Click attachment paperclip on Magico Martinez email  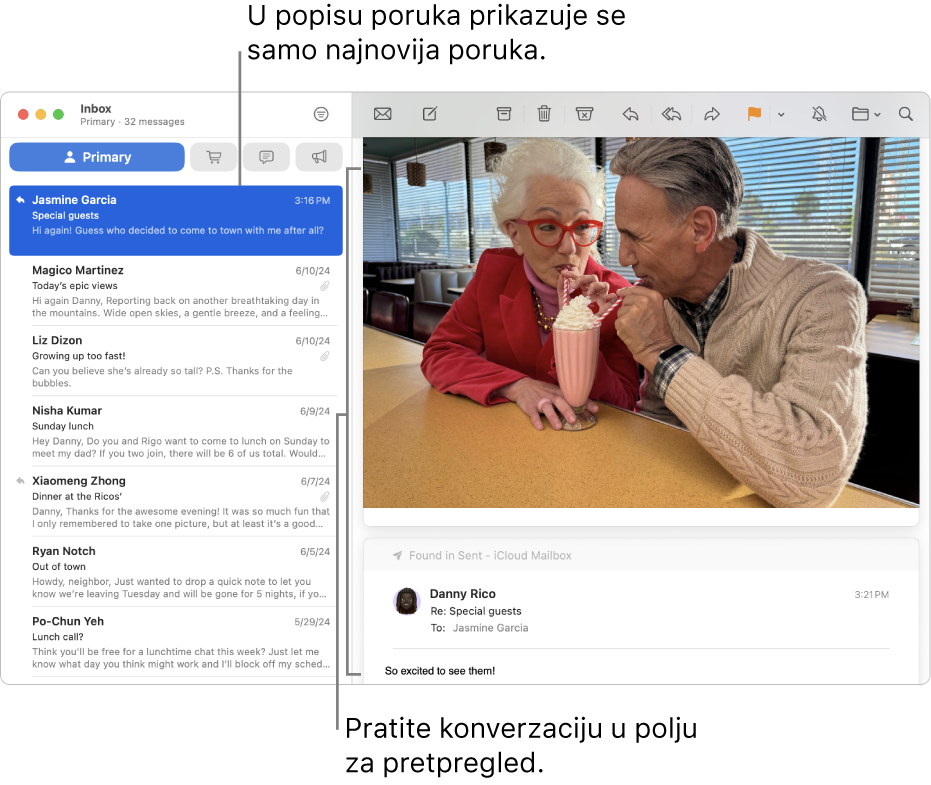tap(325, 286)
